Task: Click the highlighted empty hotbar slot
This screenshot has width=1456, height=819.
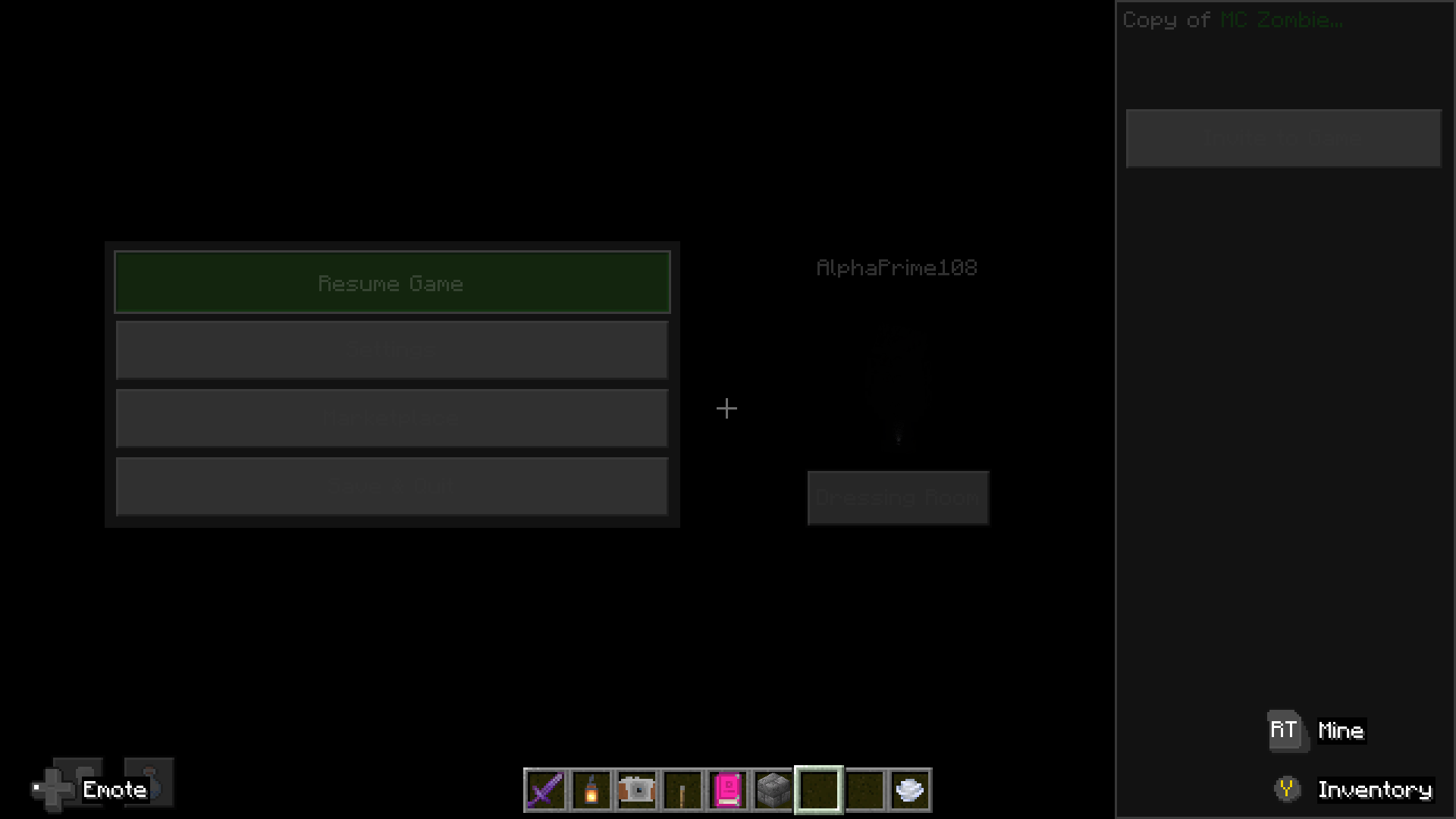Action: tap(818, 790)
